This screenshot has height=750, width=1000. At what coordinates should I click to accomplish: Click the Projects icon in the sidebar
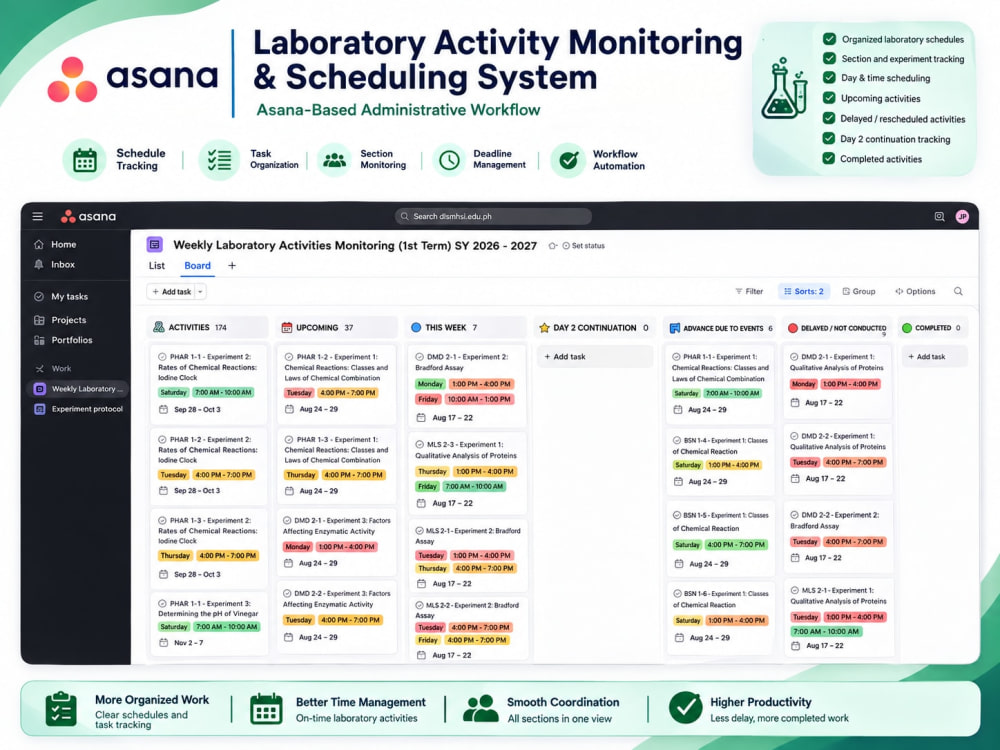[39, 320]
